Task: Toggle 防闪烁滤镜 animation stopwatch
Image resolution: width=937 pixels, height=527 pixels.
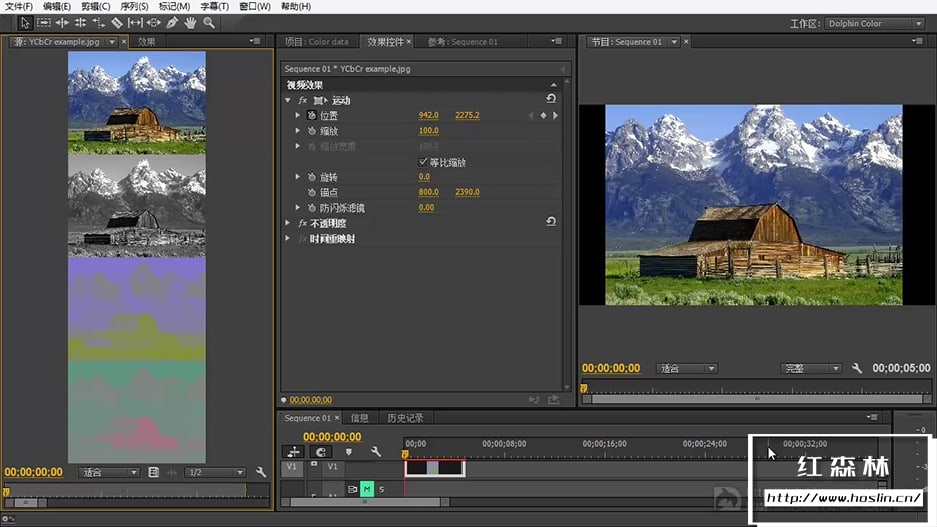Action: click(311, 208)
